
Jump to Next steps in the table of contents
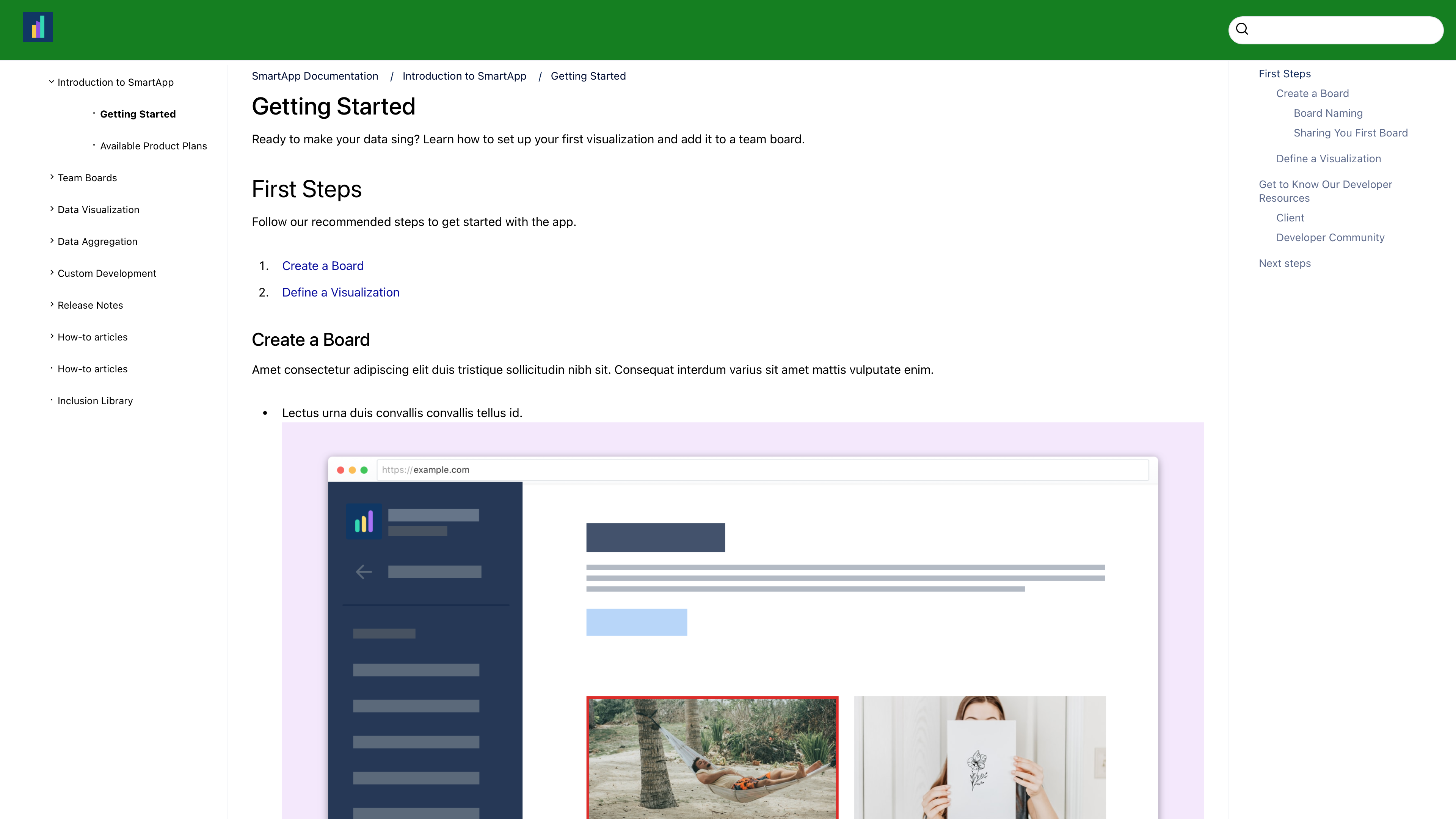point(1285,263)
